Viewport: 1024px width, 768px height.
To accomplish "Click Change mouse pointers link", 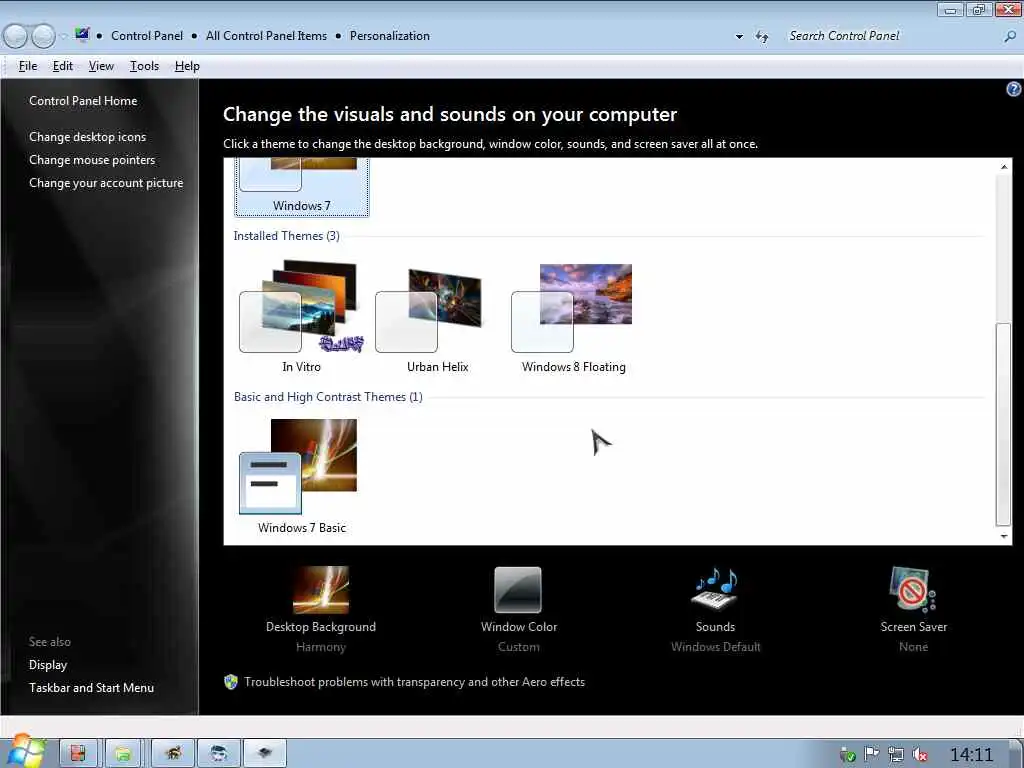I will coord(92,159).
